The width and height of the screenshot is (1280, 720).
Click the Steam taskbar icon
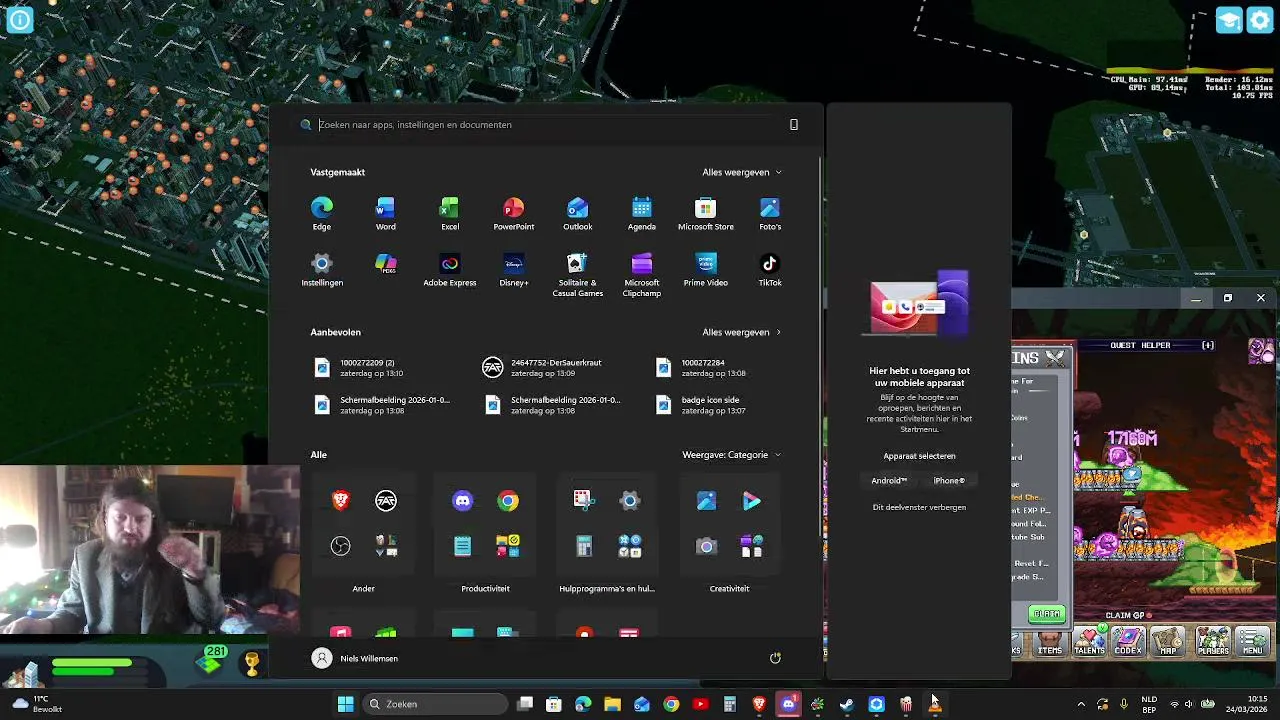[847, 704]
